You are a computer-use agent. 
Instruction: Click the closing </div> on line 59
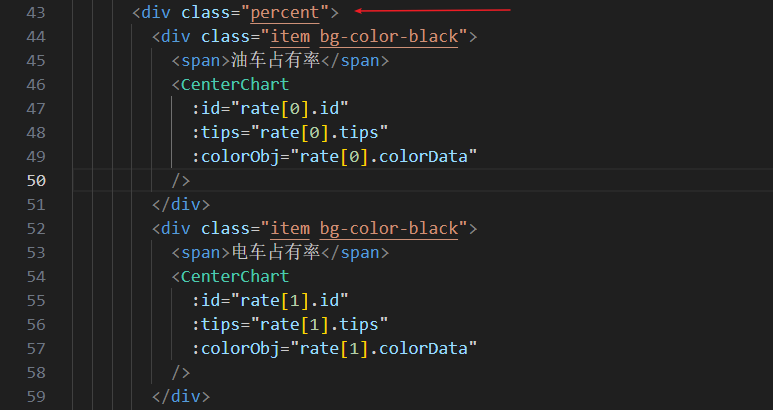click(181, 396)
